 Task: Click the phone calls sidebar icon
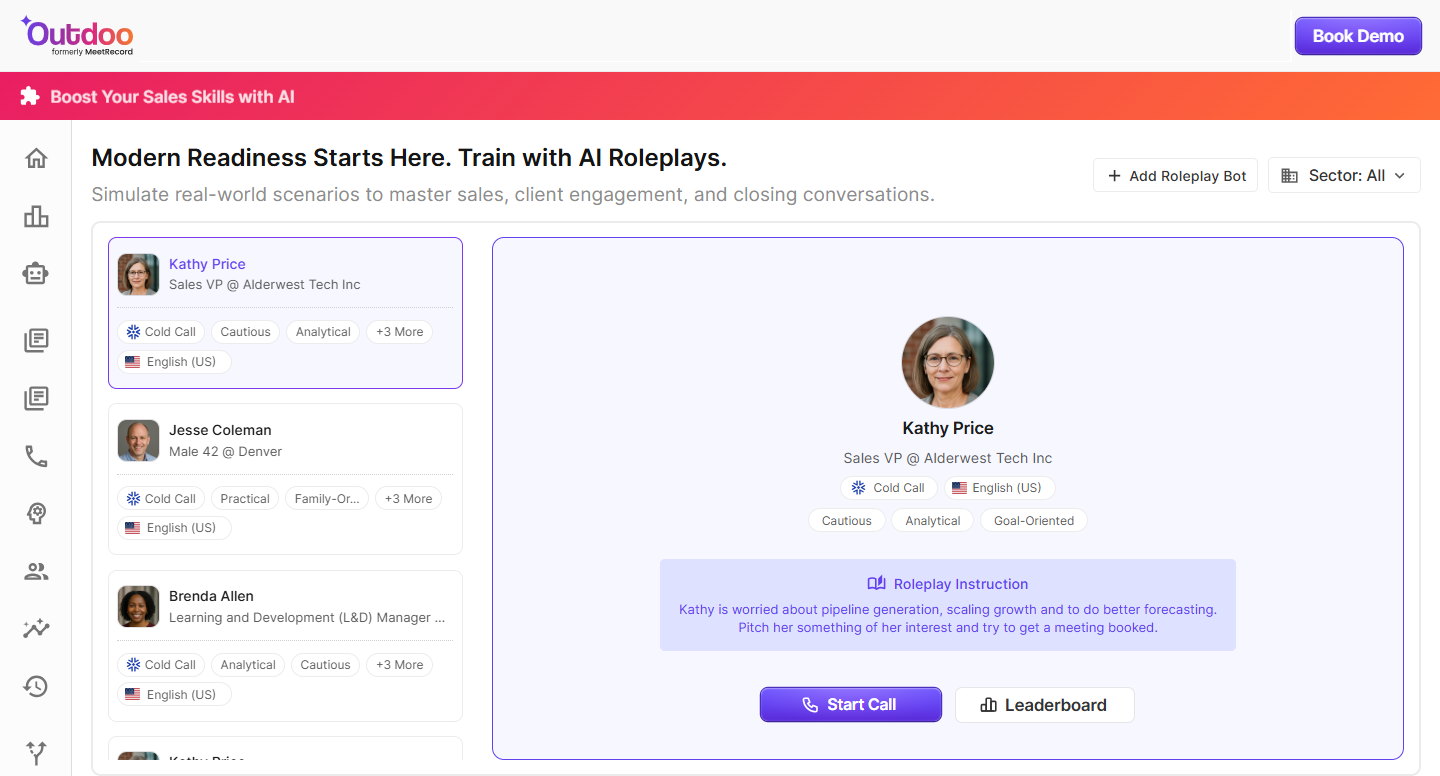tap(36, 457)
